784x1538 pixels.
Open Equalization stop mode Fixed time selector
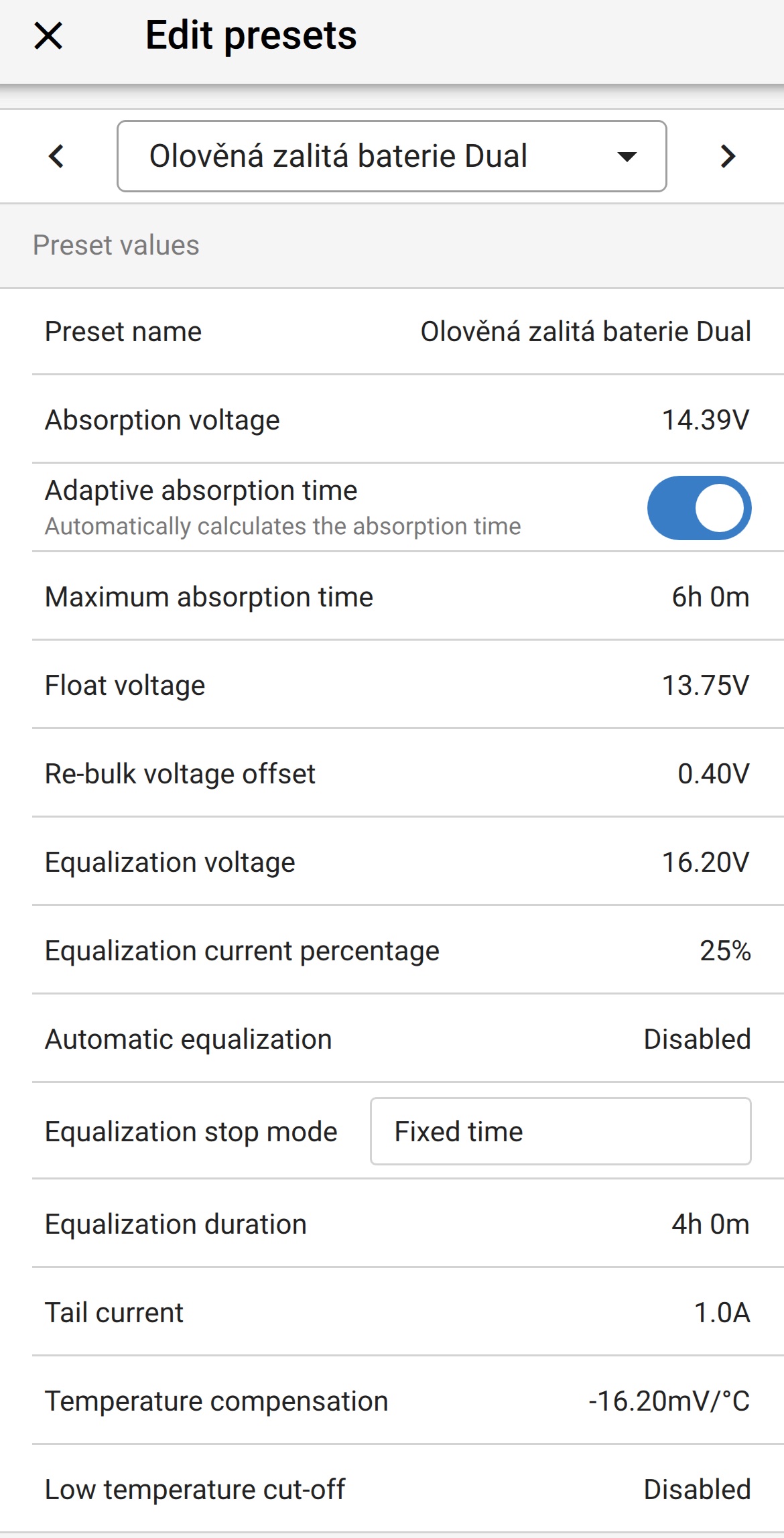560,1131
